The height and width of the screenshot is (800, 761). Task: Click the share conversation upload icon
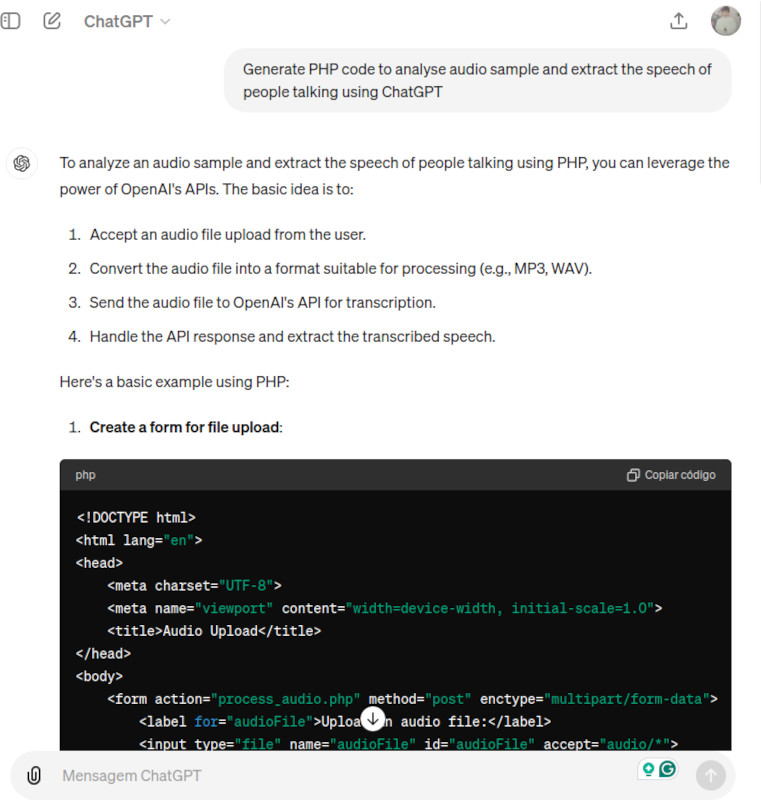point(678,21)
